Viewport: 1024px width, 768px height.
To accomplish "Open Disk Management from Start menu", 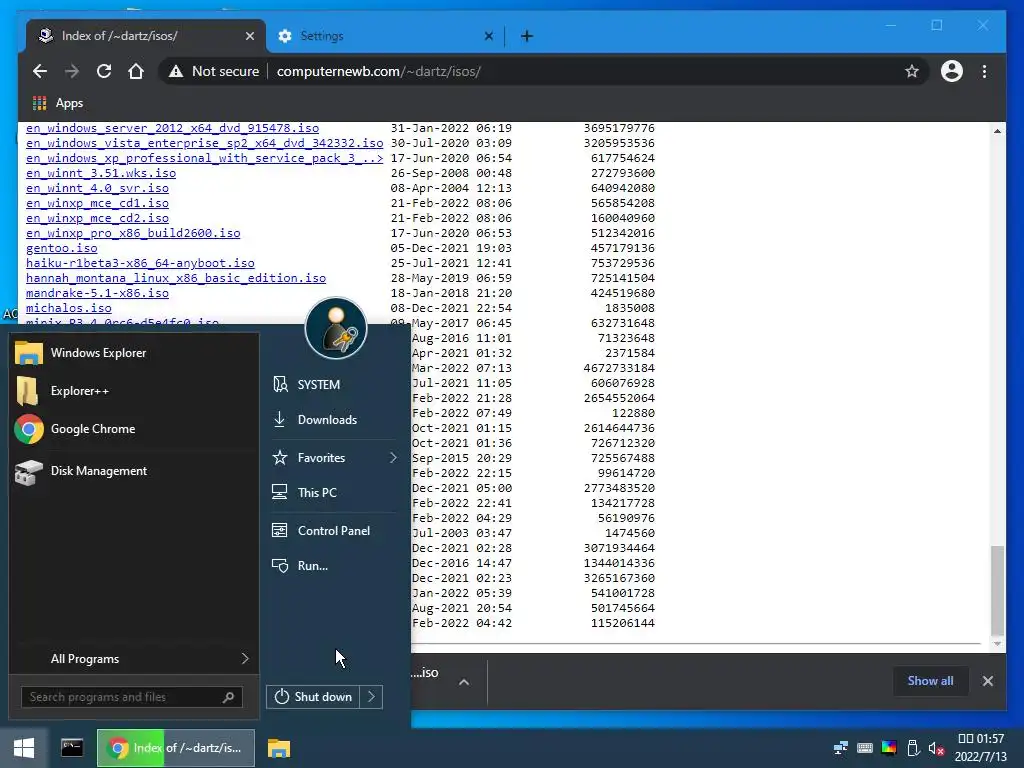I will click(134, 471).
